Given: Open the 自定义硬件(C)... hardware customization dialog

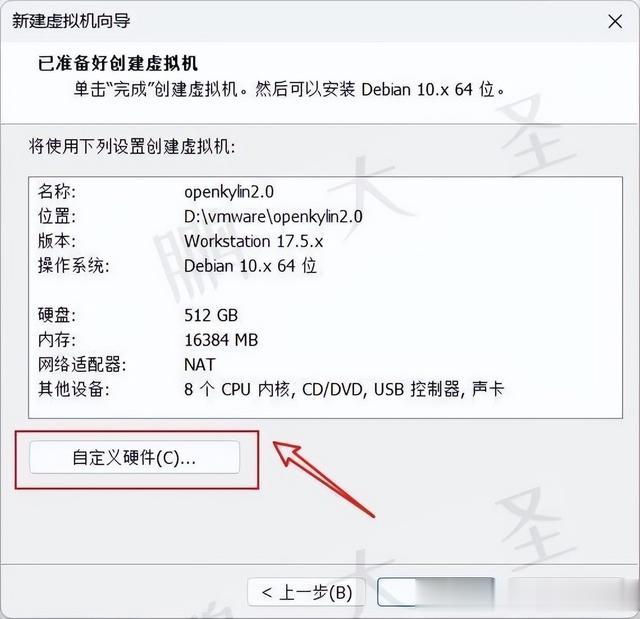Looking at the screenshot, I should point(134,457).
